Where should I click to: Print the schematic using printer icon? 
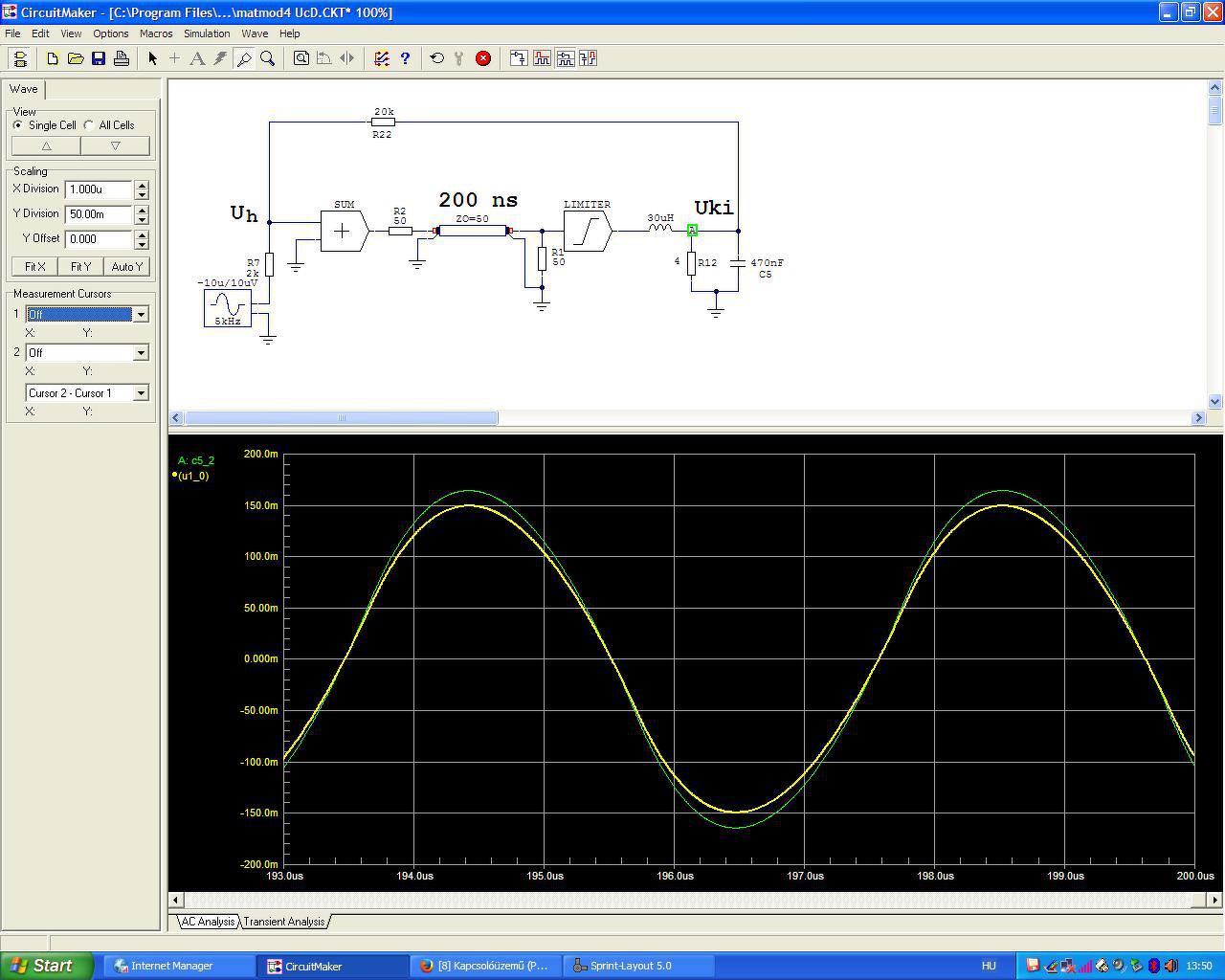click(x=122, y=58)
